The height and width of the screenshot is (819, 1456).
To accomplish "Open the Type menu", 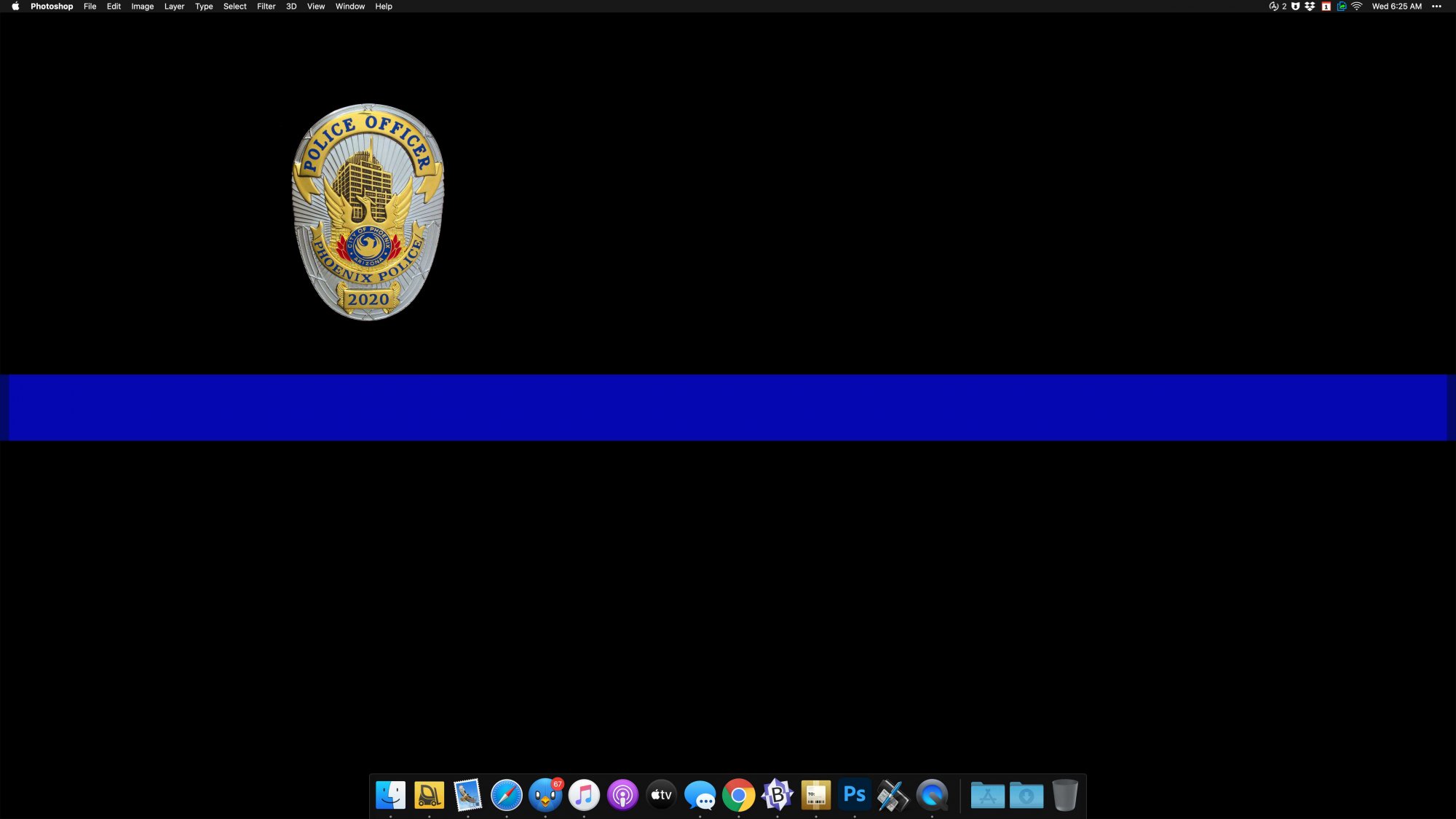I will tap(204, 7).
